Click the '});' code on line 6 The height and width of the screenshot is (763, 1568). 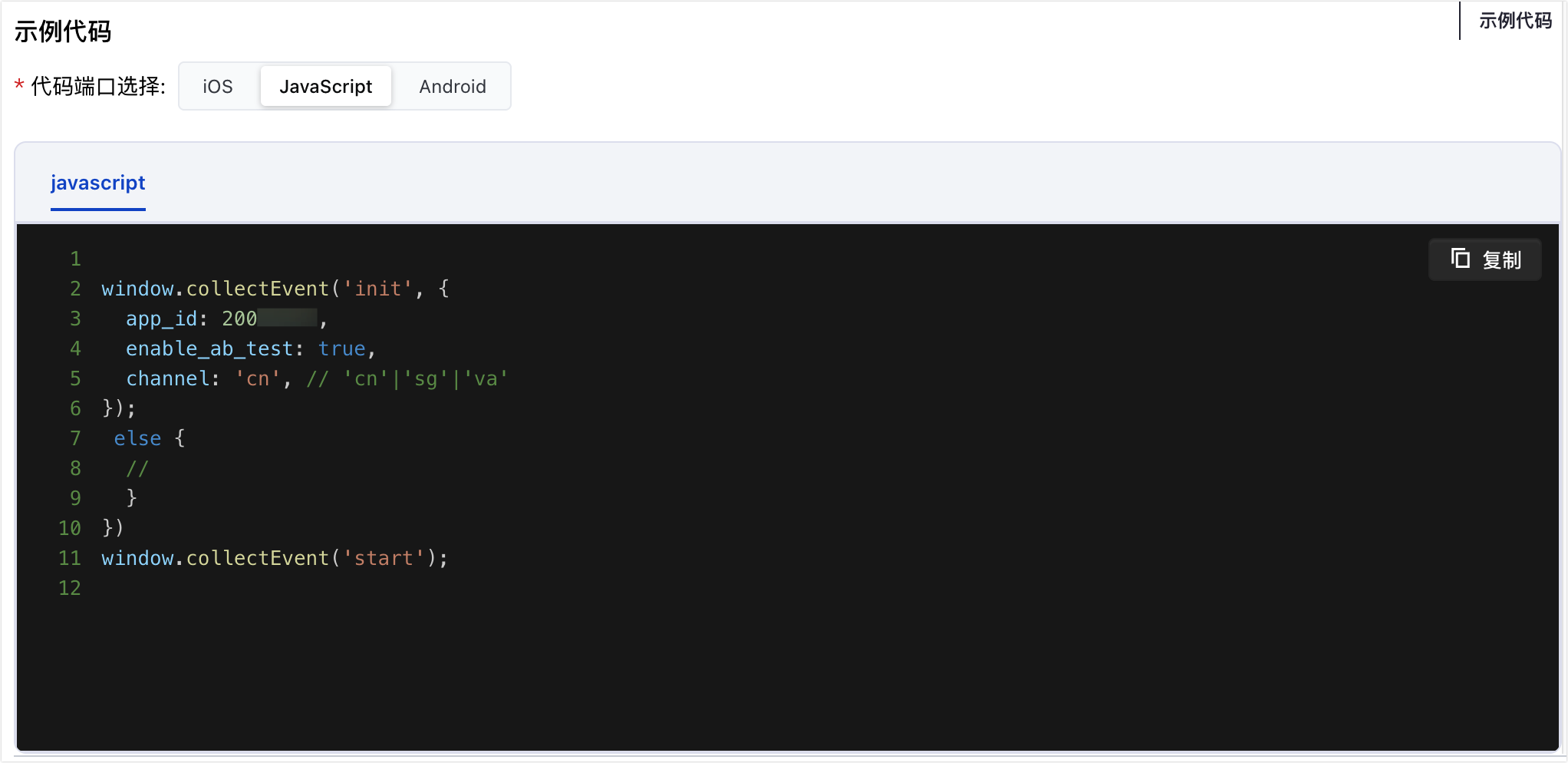click(x=119, y=408)
